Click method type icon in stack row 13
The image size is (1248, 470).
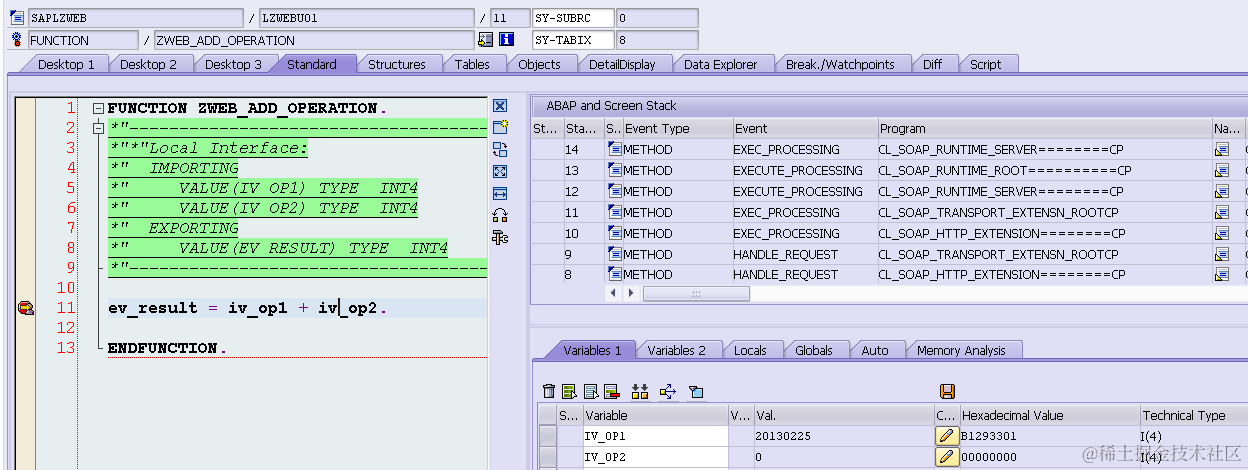[614, 170]
